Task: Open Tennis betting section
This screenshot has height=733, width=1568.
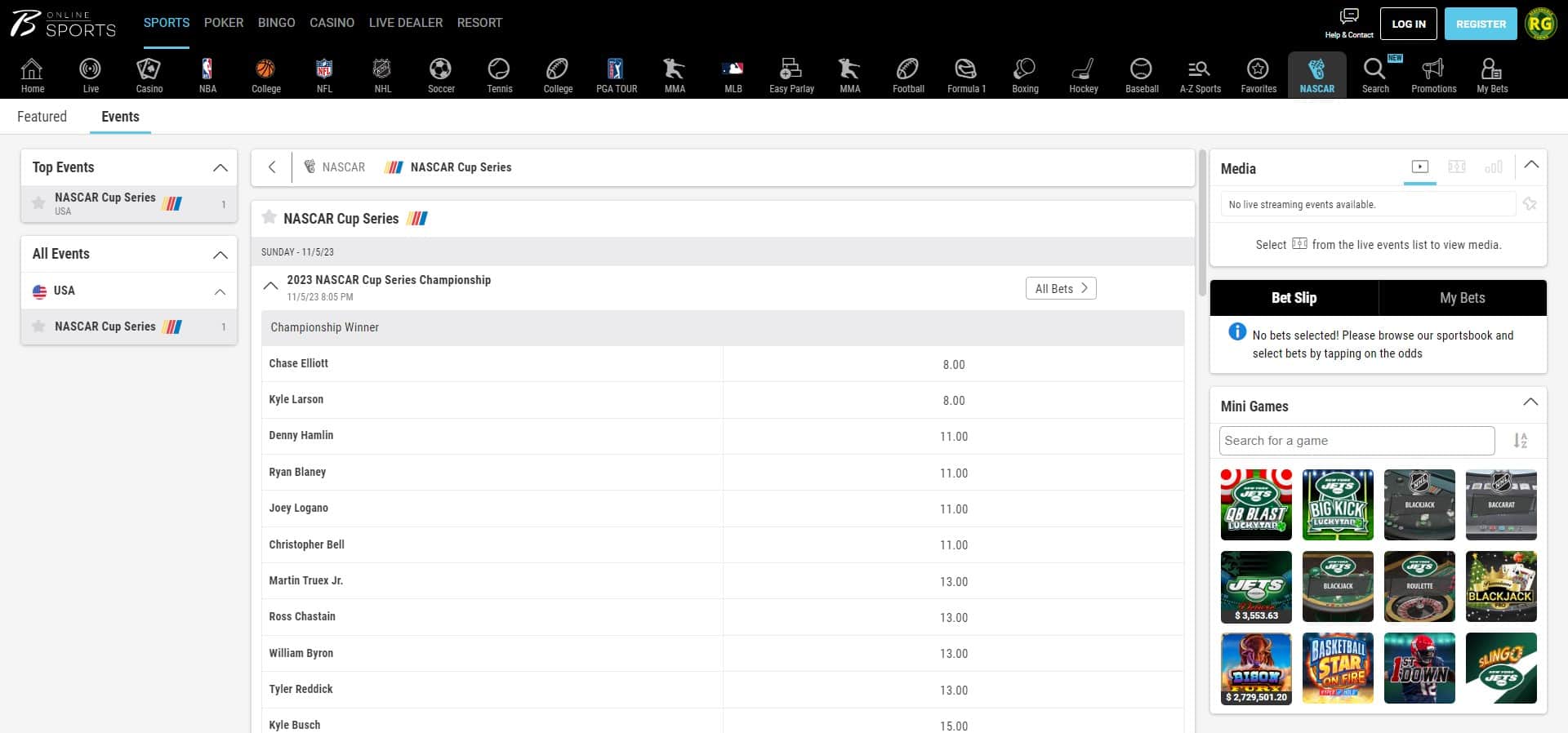Action: (499, 76)
